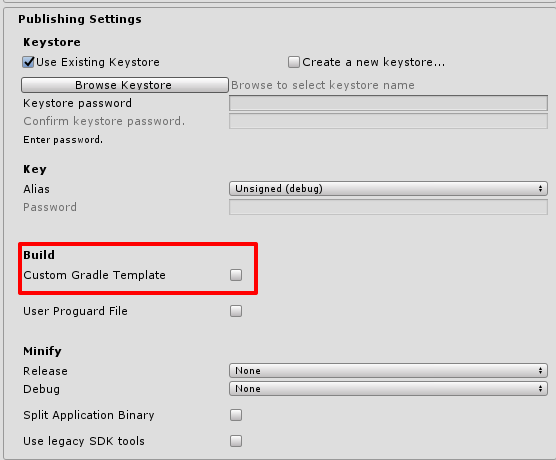Image resolution: width=556 pixels, height=460 pixels.
Task: Toggle the User Proguard File checkbox
Action: click(x=236, y=311)
